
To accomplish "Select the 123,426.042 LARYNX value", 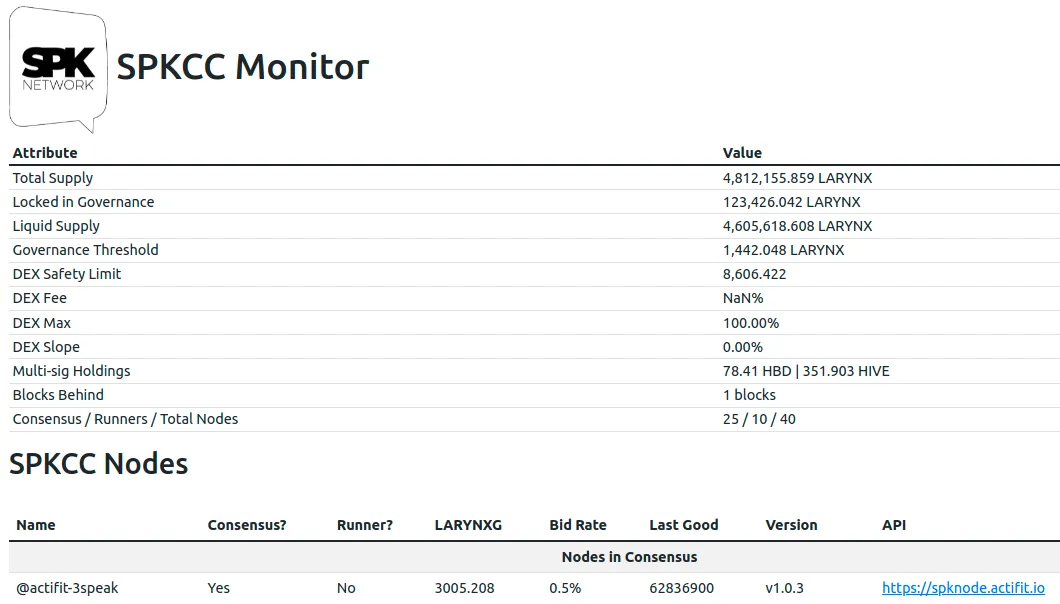I will (792, 202).
